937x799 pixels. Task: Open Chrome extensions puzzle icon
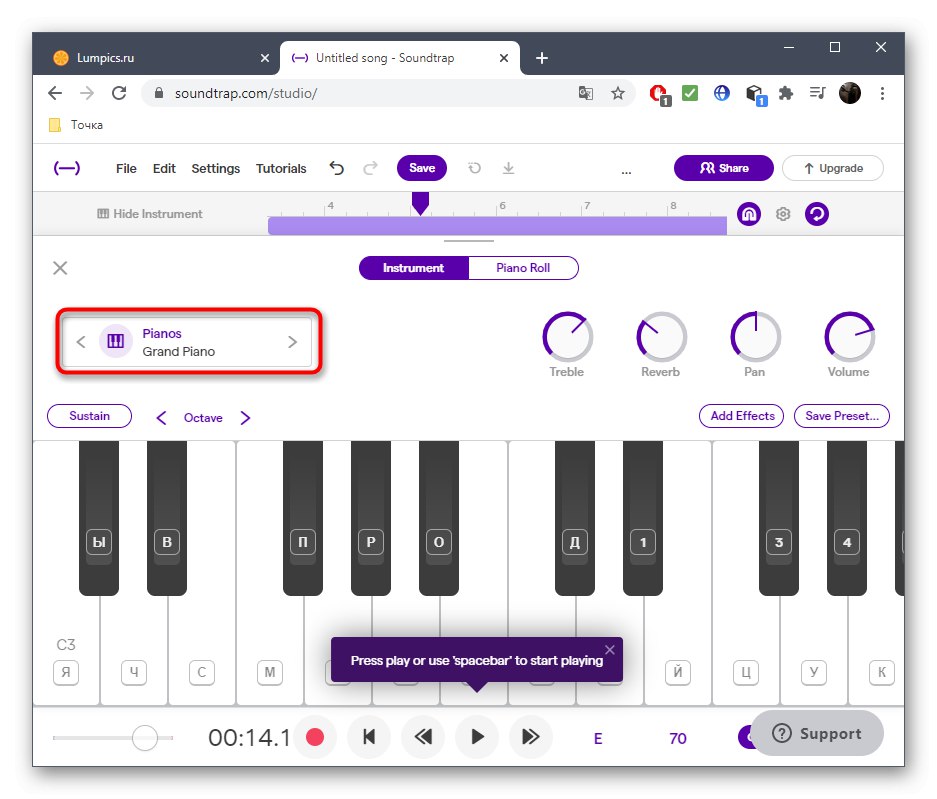coord(786,93)
